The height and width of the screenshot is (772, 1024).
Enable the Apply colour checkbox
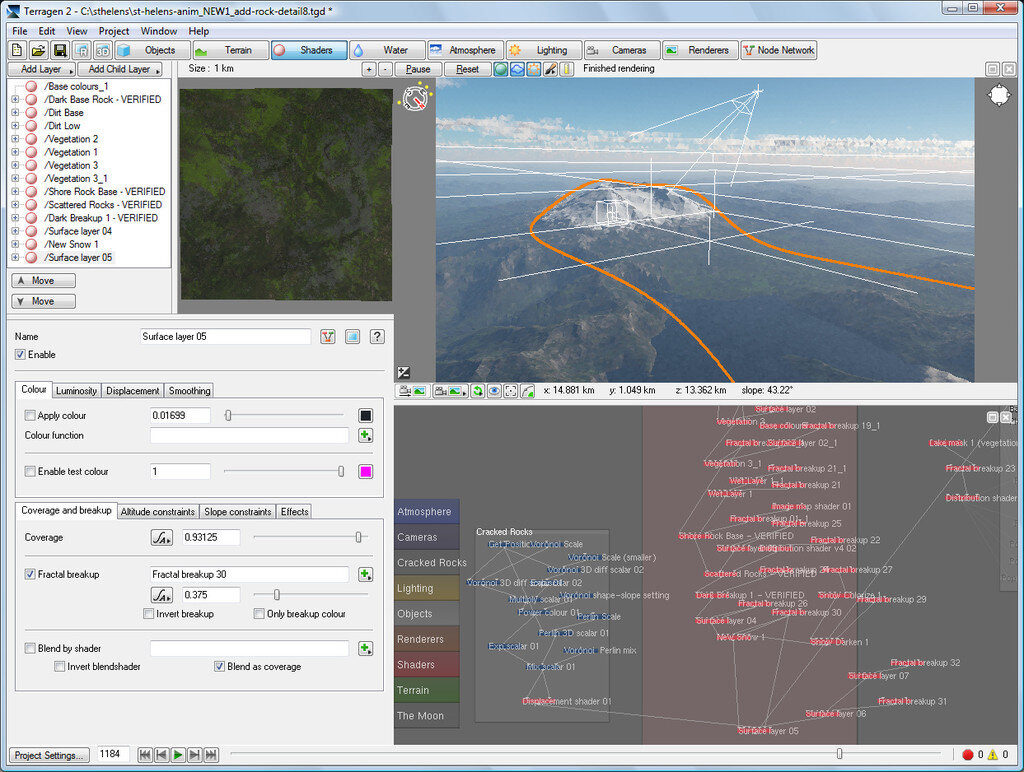point(29,415)
